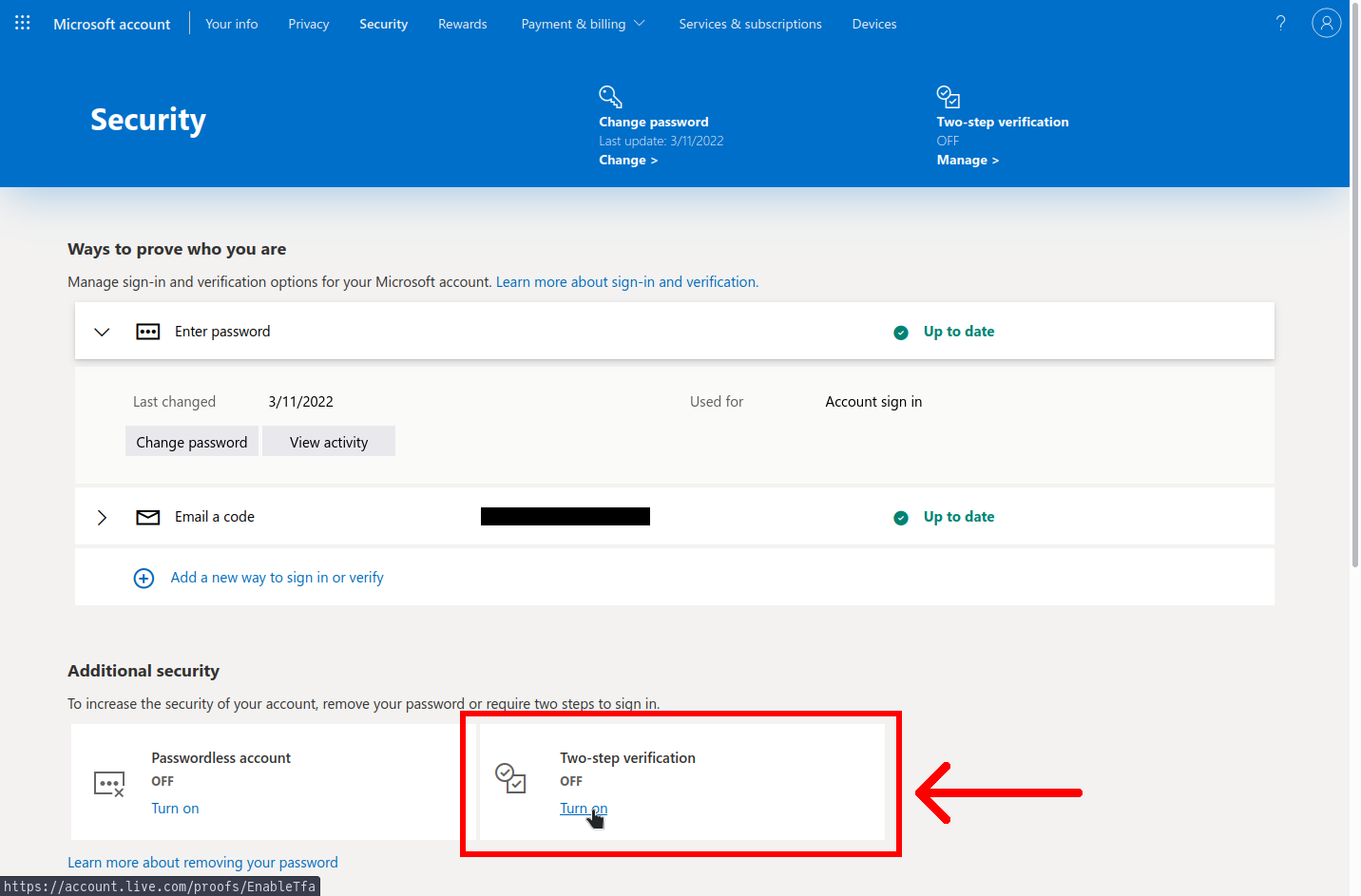Open the Privacy tab
The width and height of the screenshot is (1361, 896).
pos(309,24)
